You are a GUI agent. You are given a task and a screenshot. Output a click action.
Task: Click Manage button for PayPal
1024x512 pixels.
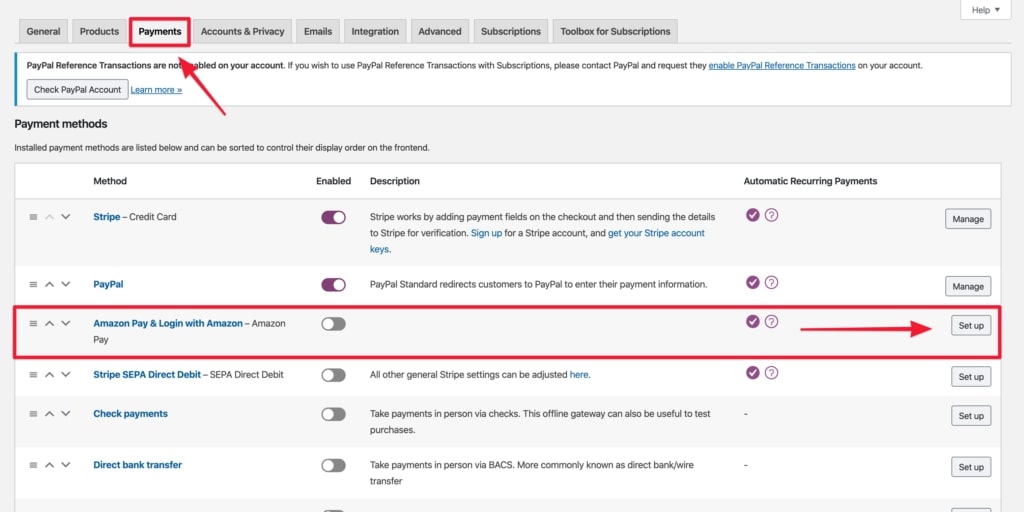(968, 286)
